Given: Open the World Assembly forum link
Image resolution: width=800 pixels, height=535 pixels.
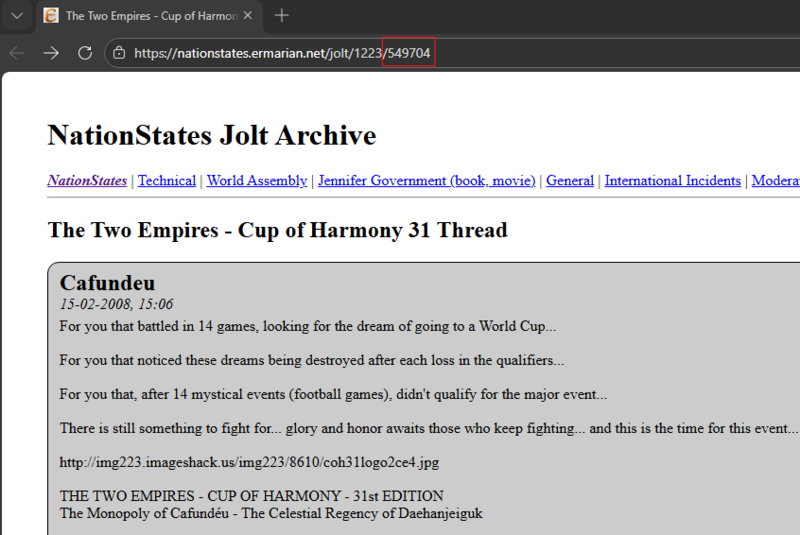Looking at the screenshot, I should (x=257, y=181).
